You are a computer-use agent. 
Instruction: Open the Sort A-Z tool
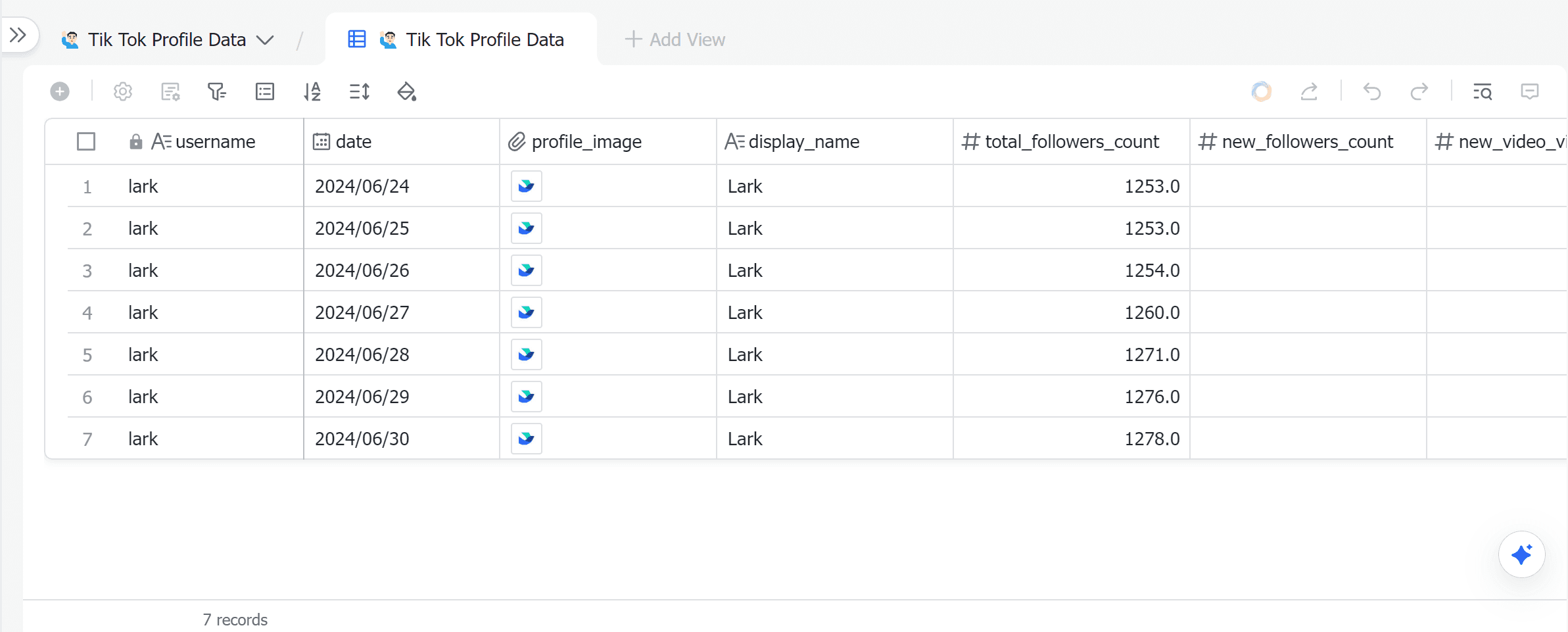[x=312, y=91]
